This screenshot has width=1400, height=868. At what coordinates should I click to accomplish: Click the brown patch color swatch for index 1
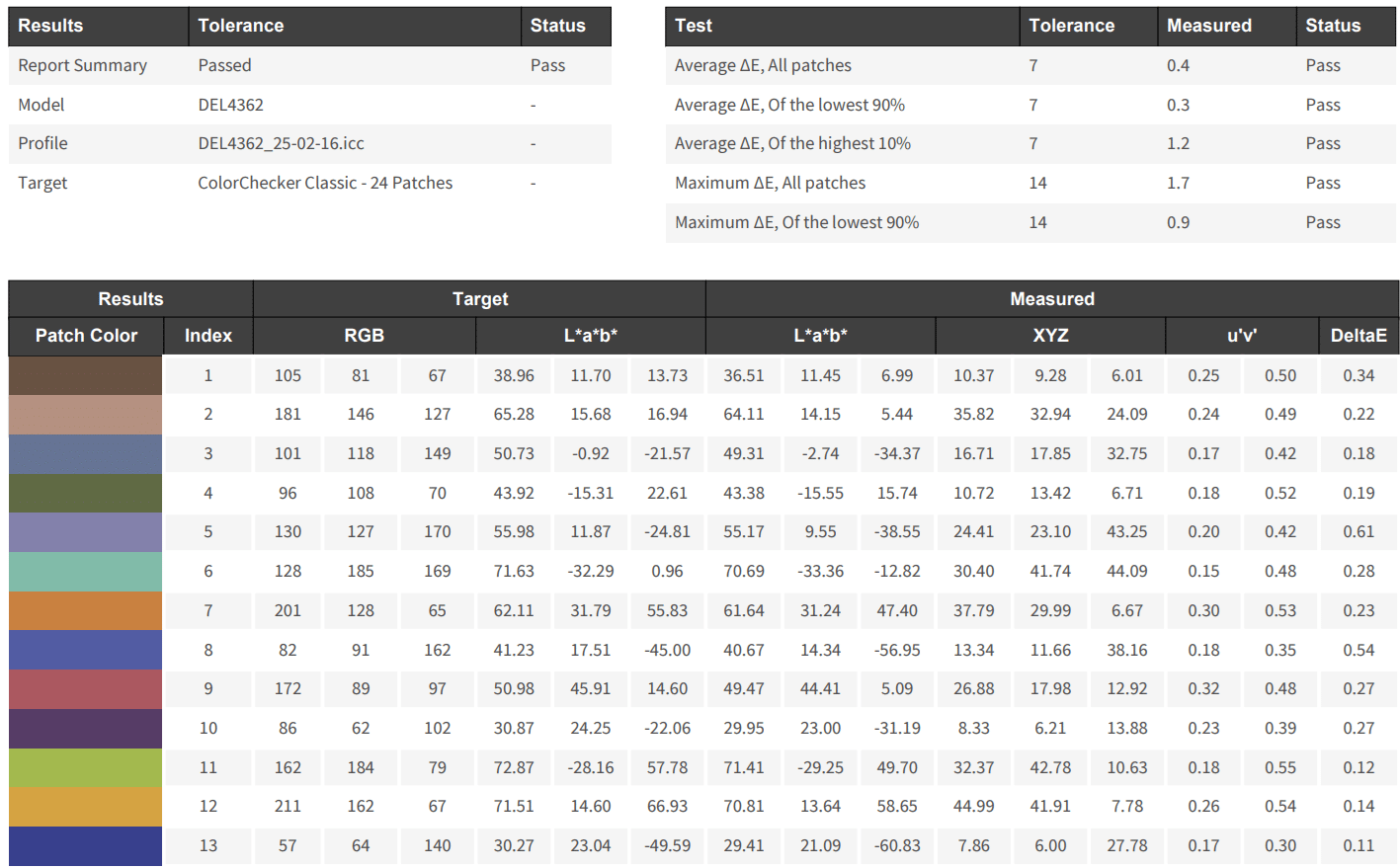click(x=85, y=376)
